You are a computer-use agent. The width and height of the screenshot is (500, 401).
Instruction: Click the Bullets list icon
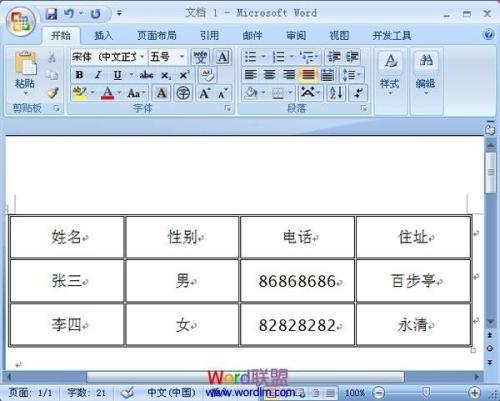tap(250, 57)
